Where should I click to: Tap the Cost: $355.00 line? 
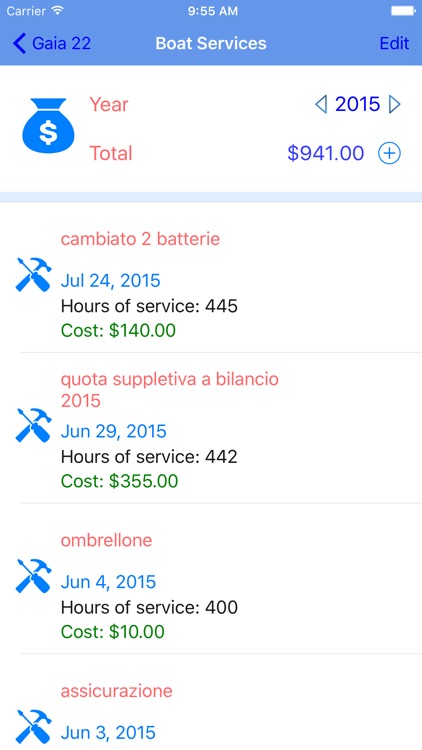[x=120, y=481]
